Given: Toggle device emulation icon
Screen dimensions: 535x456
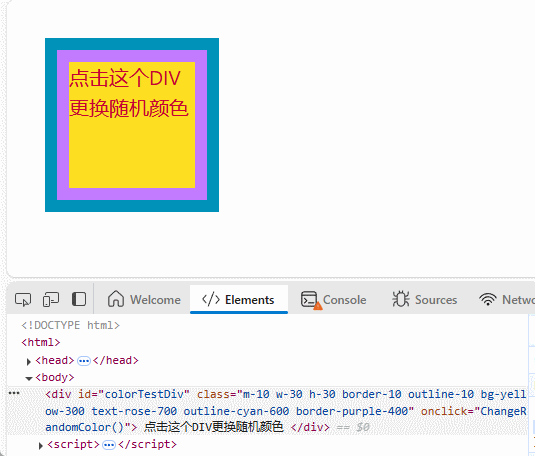Looking at the screenshot, I should (x=51, y=300).
